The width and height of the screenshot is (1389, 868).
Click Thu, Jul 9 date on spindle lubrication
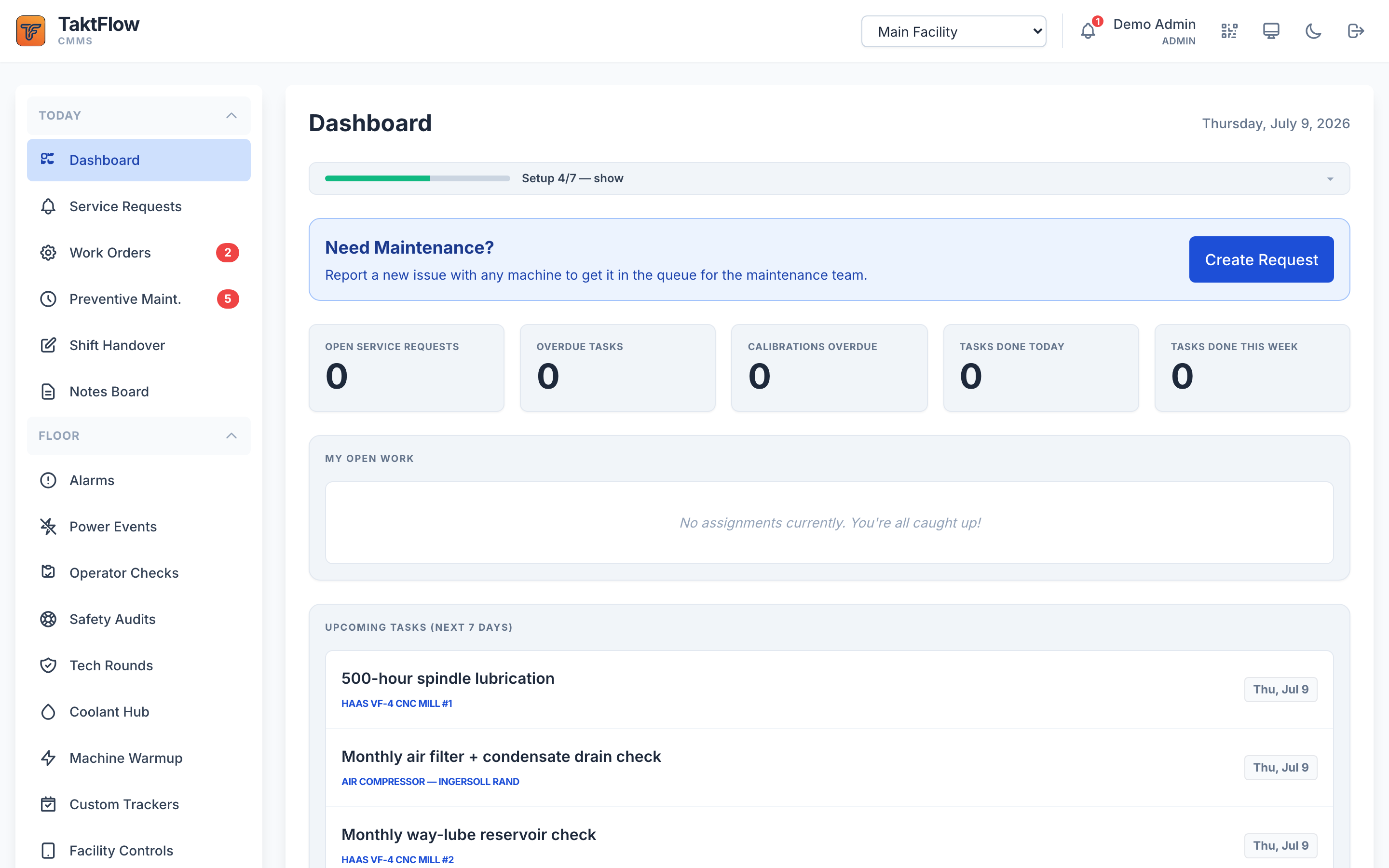point(1280,690)
